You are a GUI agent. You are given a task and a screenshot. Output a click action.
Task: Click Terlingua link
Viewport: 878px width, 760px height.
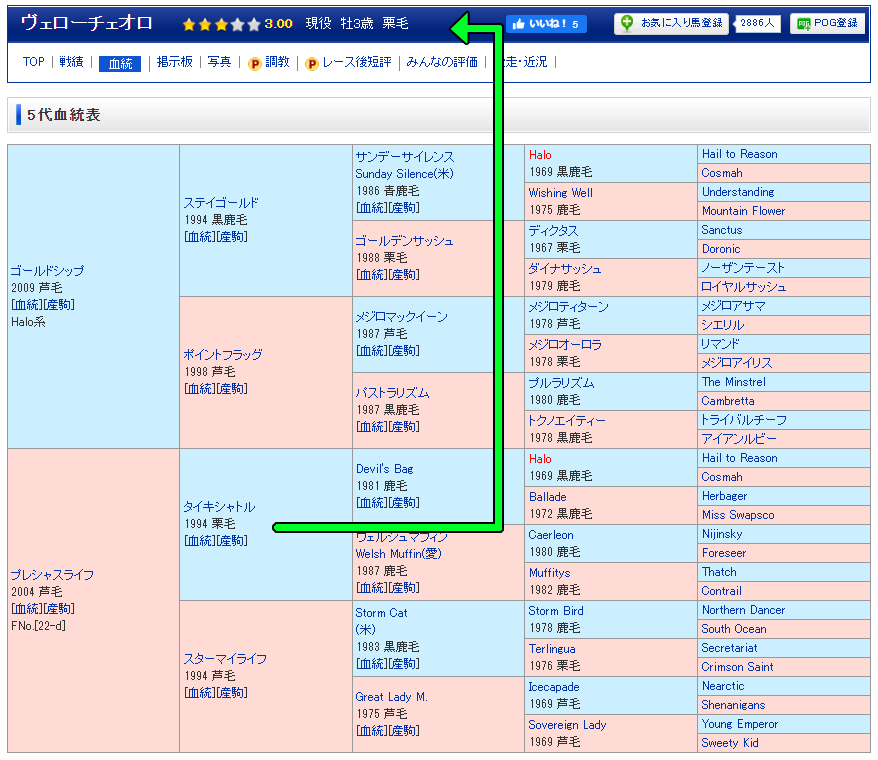click(552, 649)
